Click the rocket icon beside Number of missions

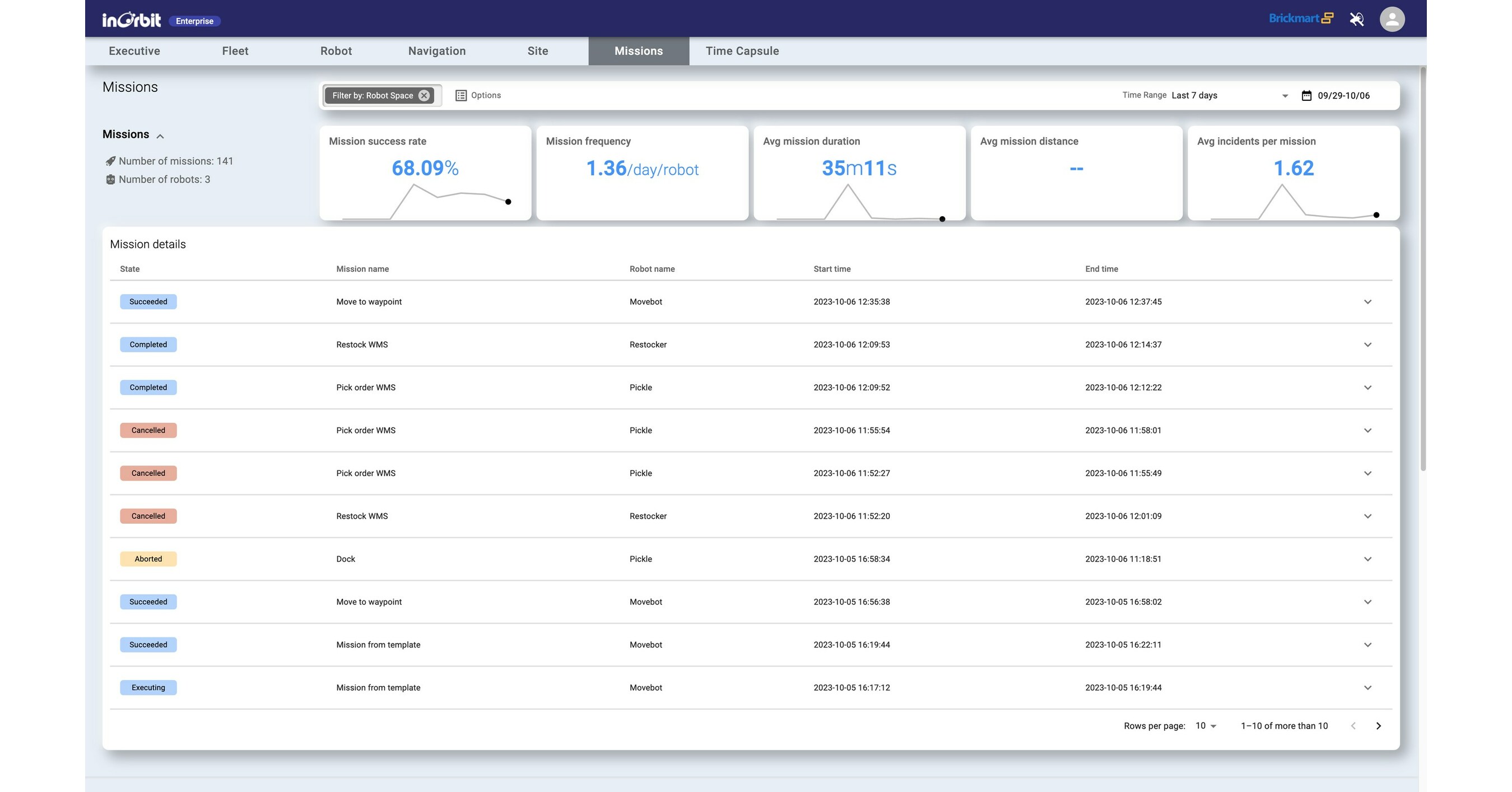110,161
